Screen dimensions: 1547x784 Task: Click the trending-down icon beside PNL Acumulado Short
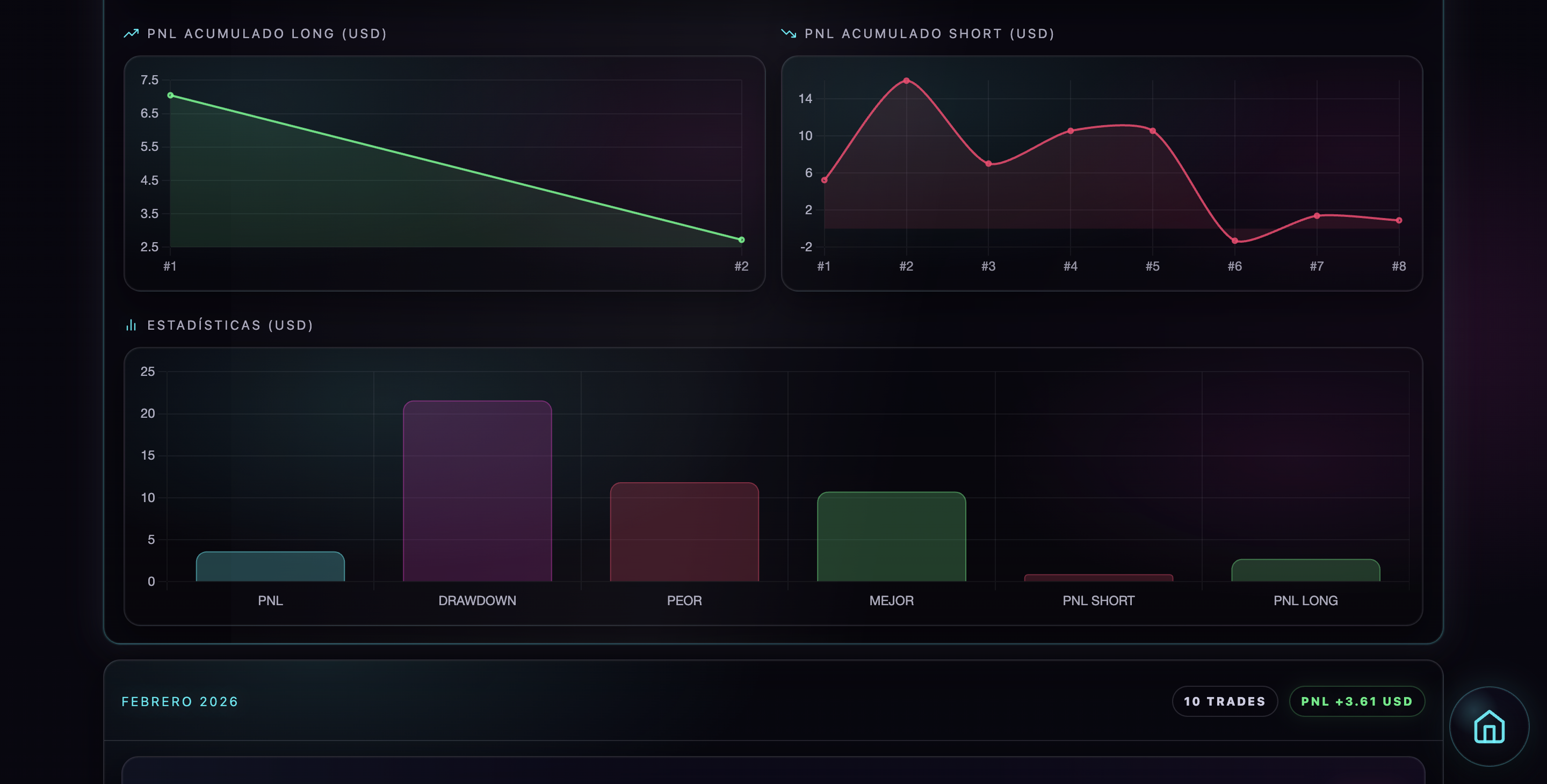coord(788,34)
